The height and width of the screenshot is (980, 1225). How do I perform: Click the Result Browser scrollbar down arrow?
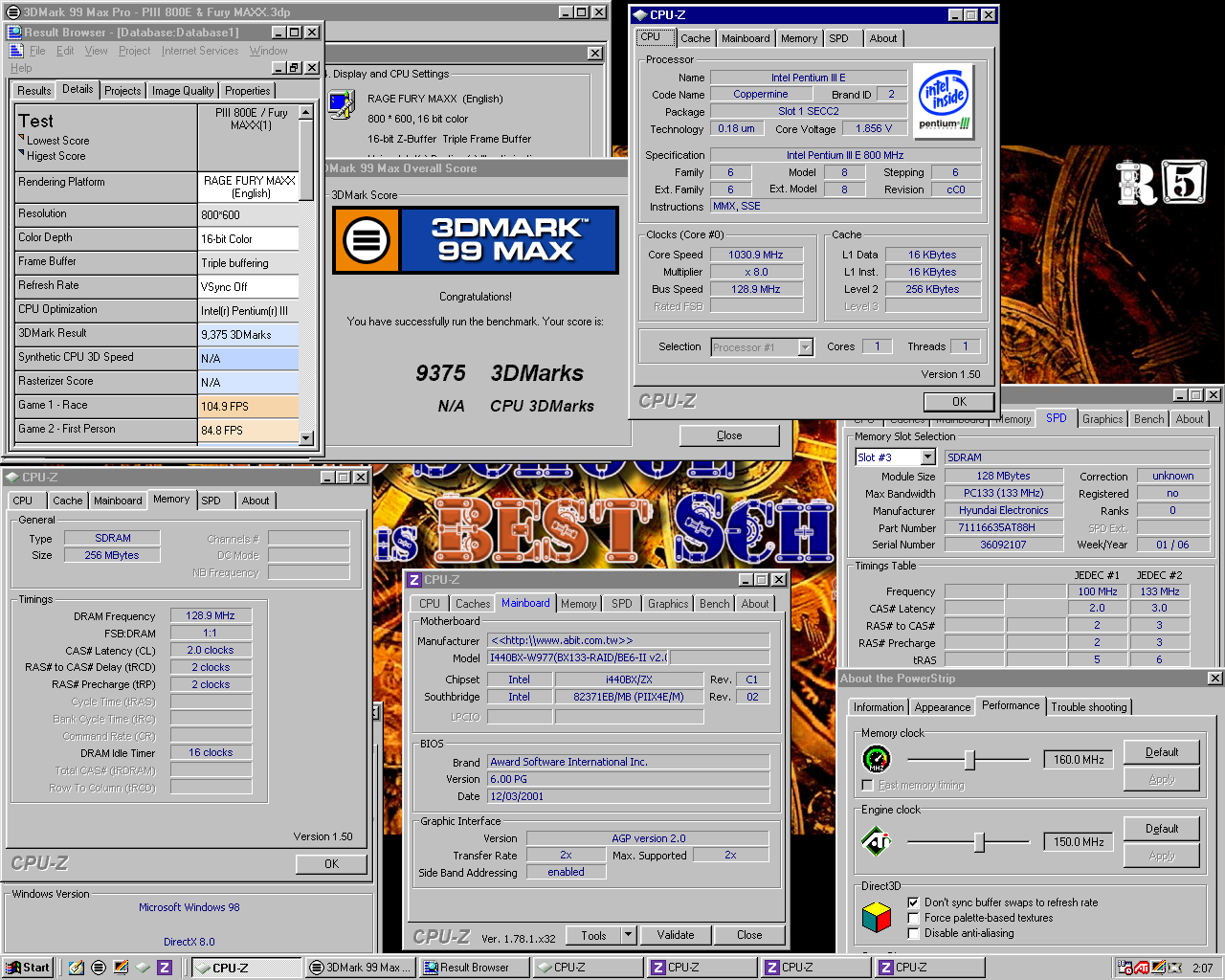pyautogui.click(x=306, y=438)
